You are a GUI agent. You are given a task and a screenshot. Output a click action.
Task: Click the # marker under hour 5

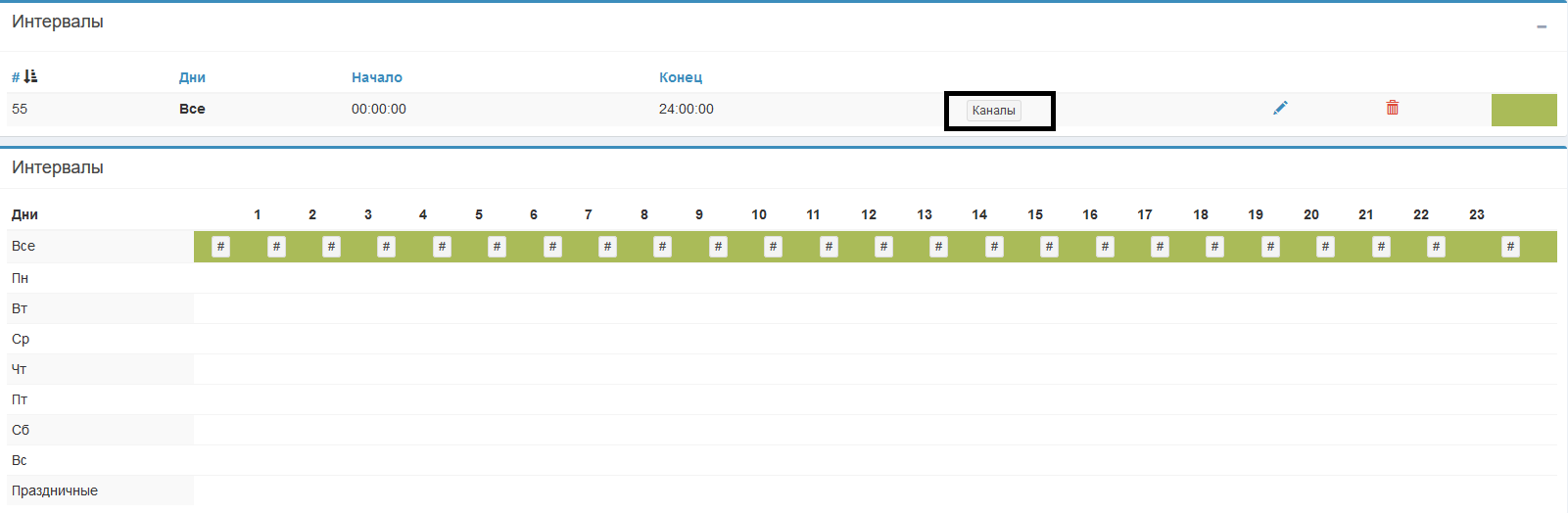tap(497, 247)
